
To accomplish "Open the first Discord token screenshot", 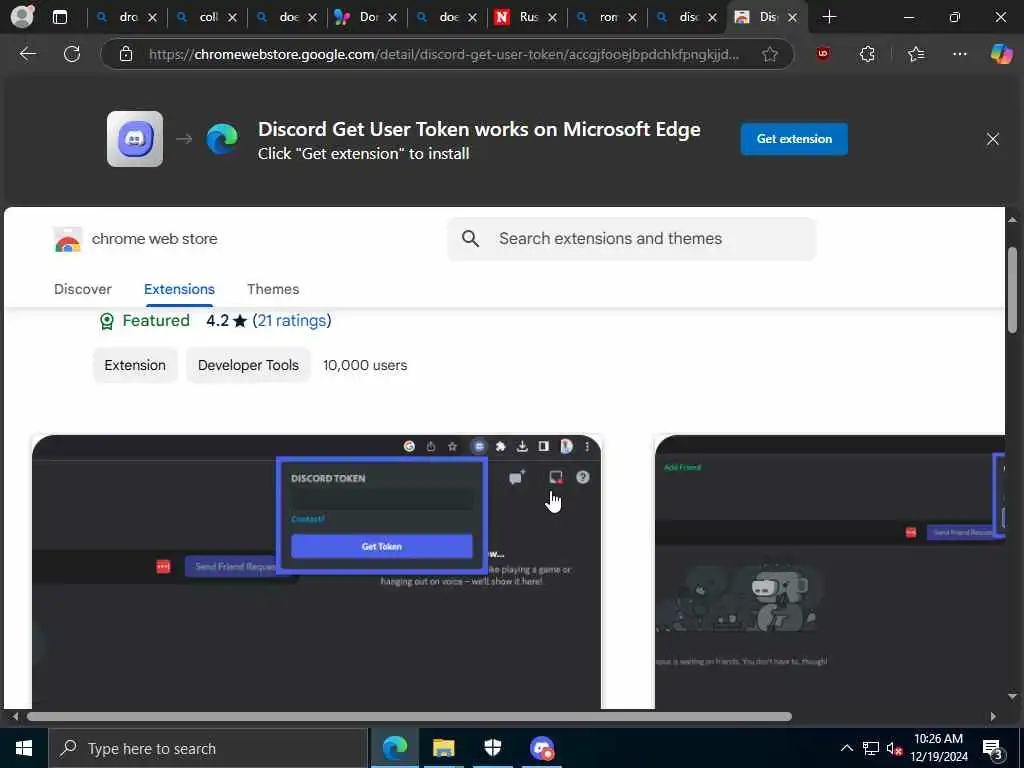I will tap(316, 571).
